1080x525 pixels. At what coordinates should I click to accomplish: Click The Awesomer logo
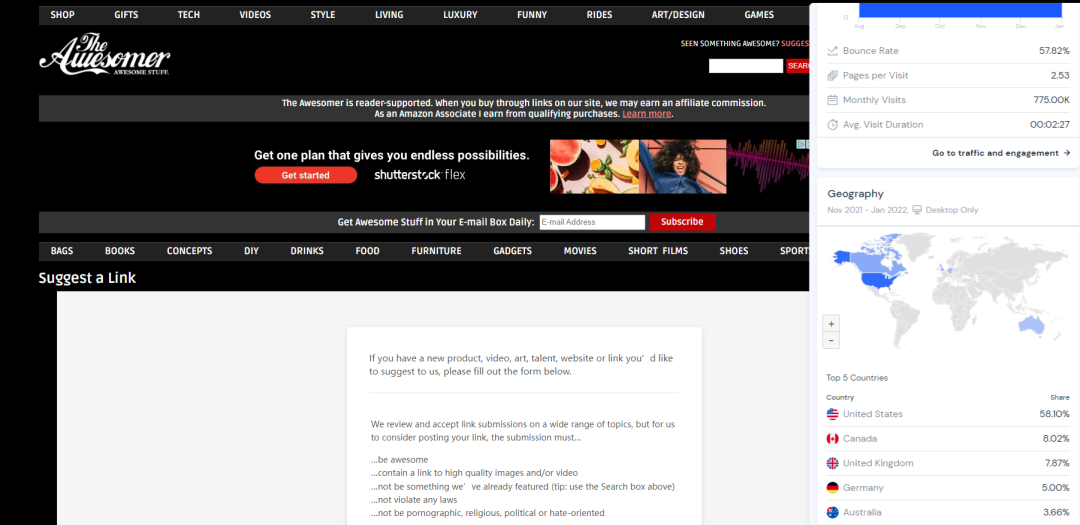104,53
